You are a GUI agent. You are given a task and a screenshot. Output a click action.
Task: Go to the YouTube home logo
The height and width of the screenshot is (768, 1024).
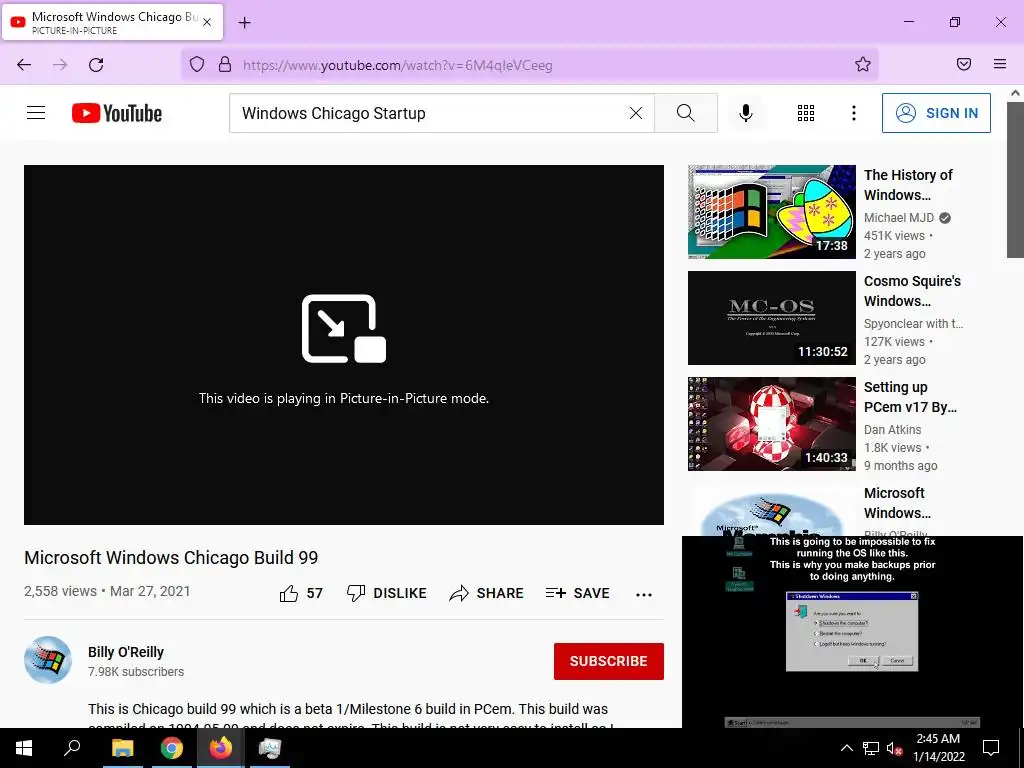tap(117, 113)
